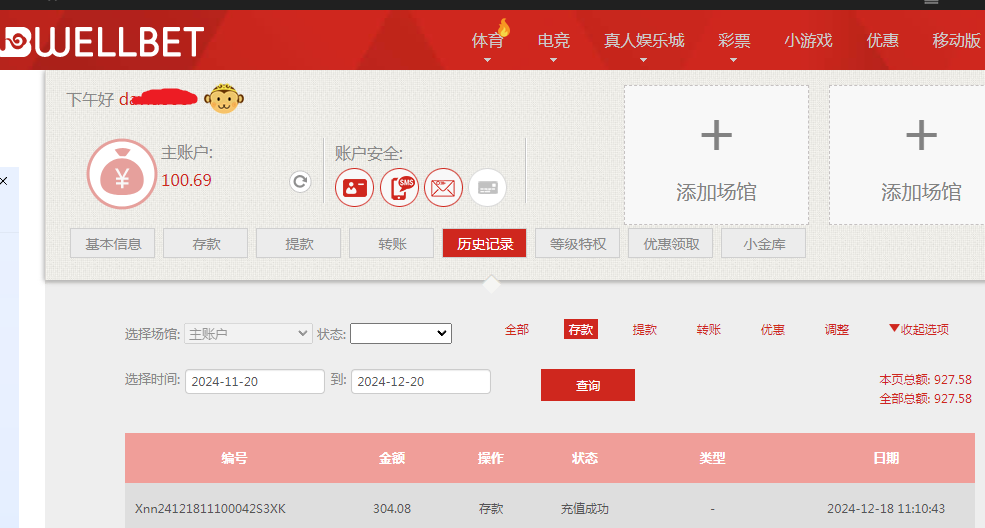Select order number Xnn2412181110004253XK

(210, 509)
